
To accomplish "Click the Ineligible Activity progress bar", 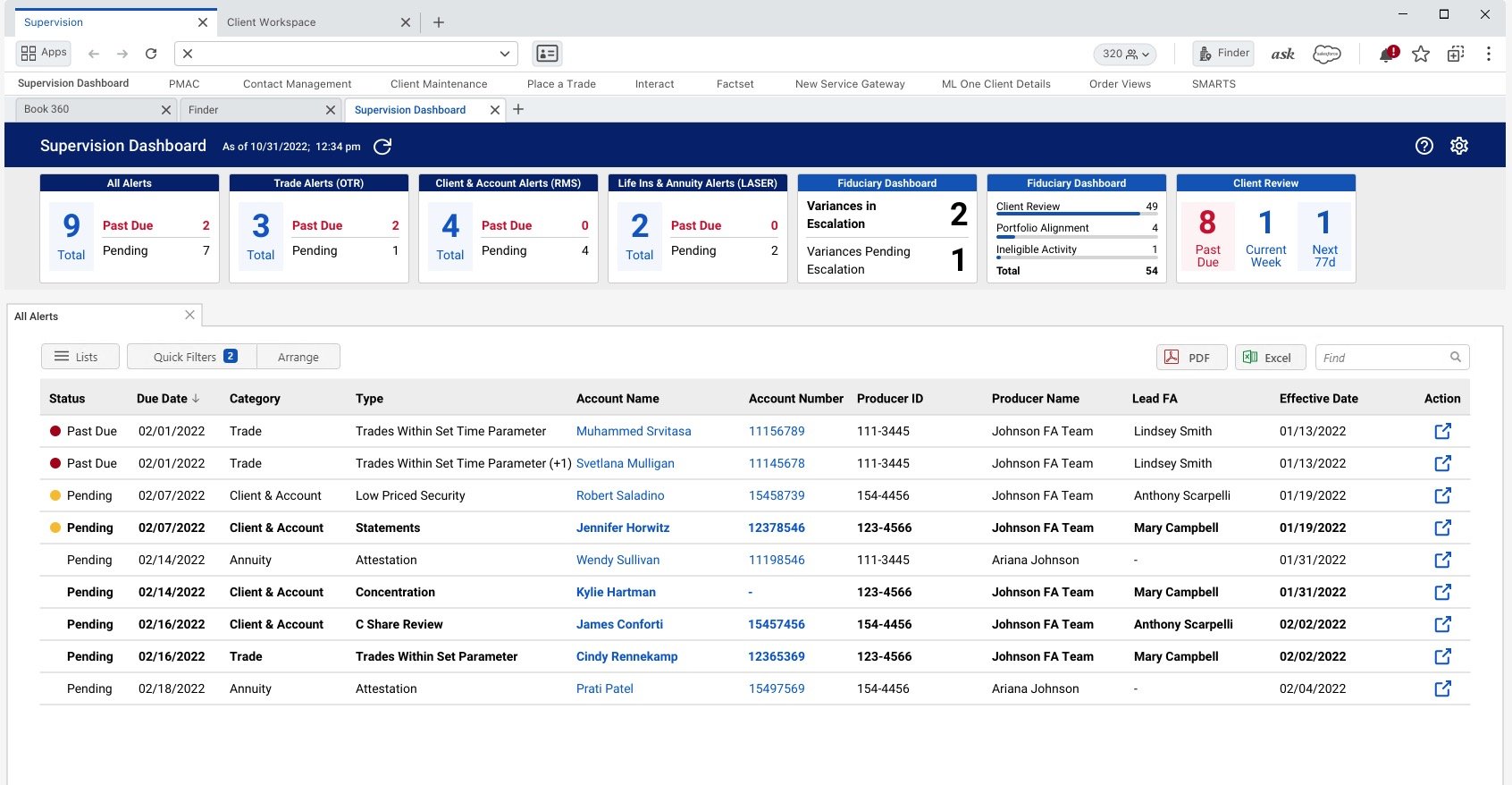I will [1077, 257].
